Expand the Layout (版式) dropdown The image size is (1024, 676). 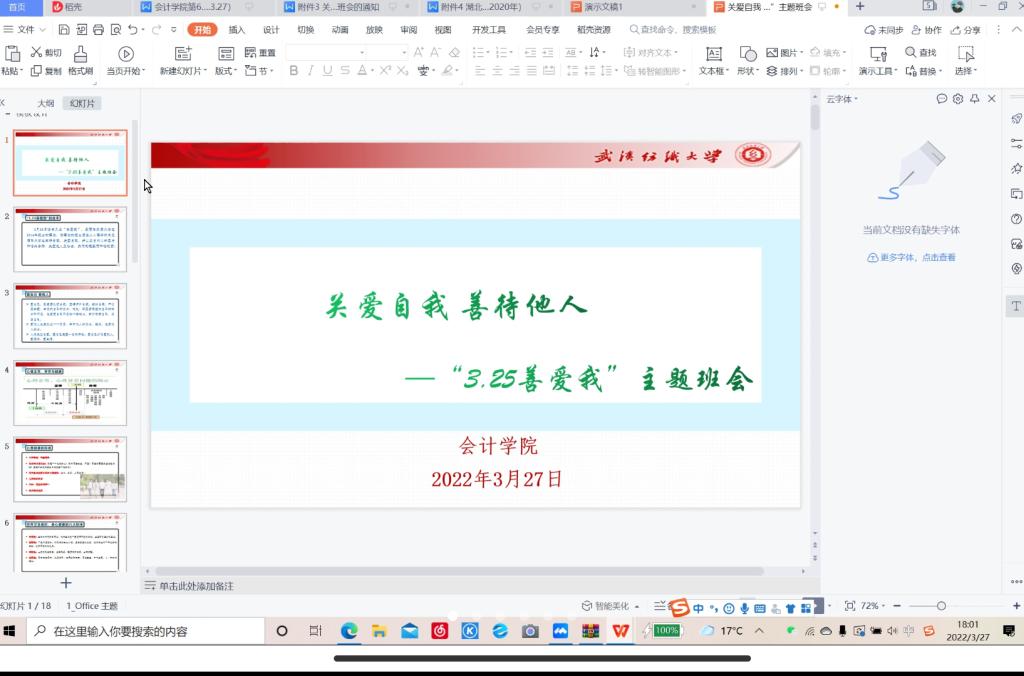point(227,71)
